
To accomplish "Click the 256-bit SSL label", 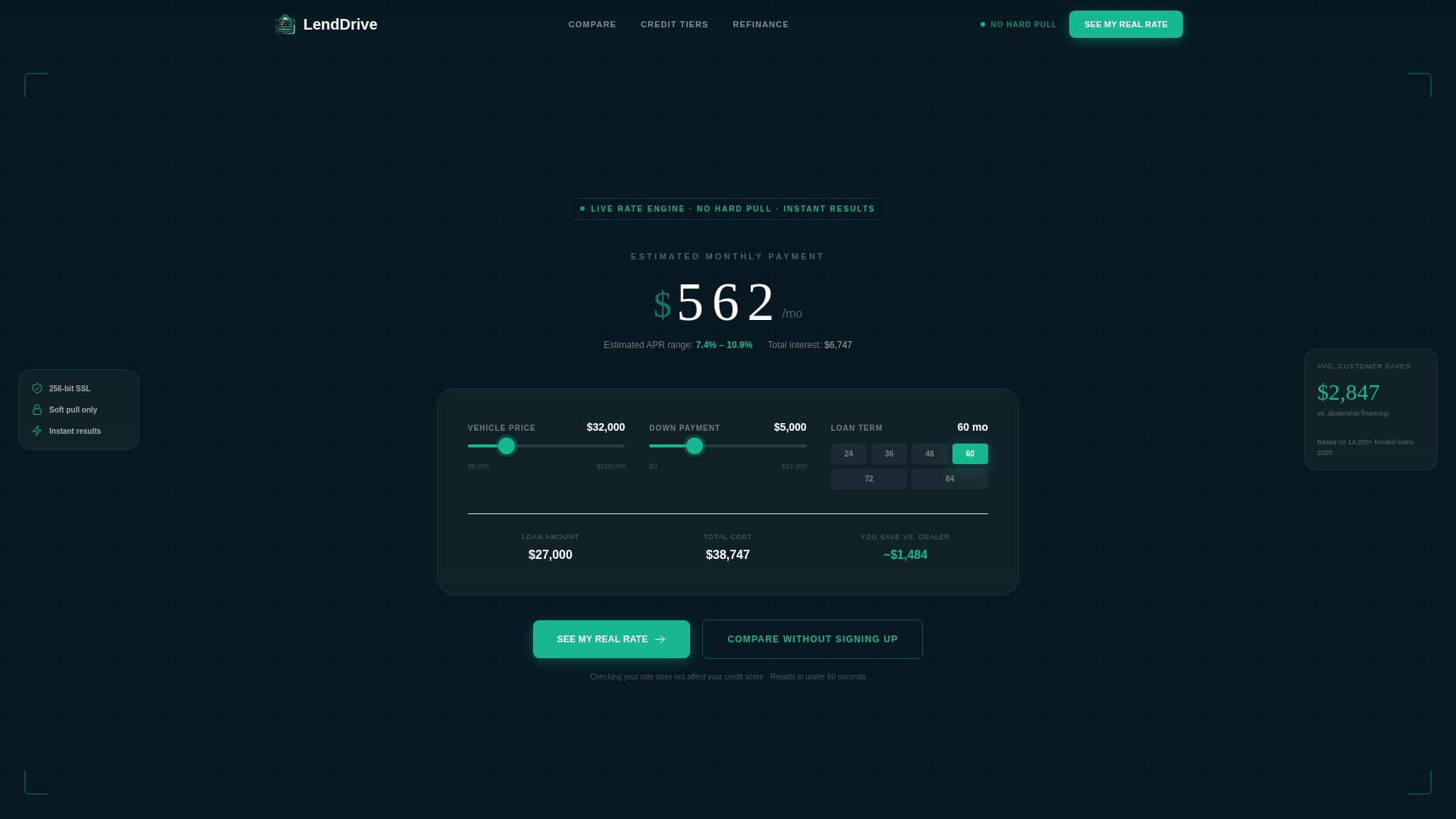I will pos(70,388).
